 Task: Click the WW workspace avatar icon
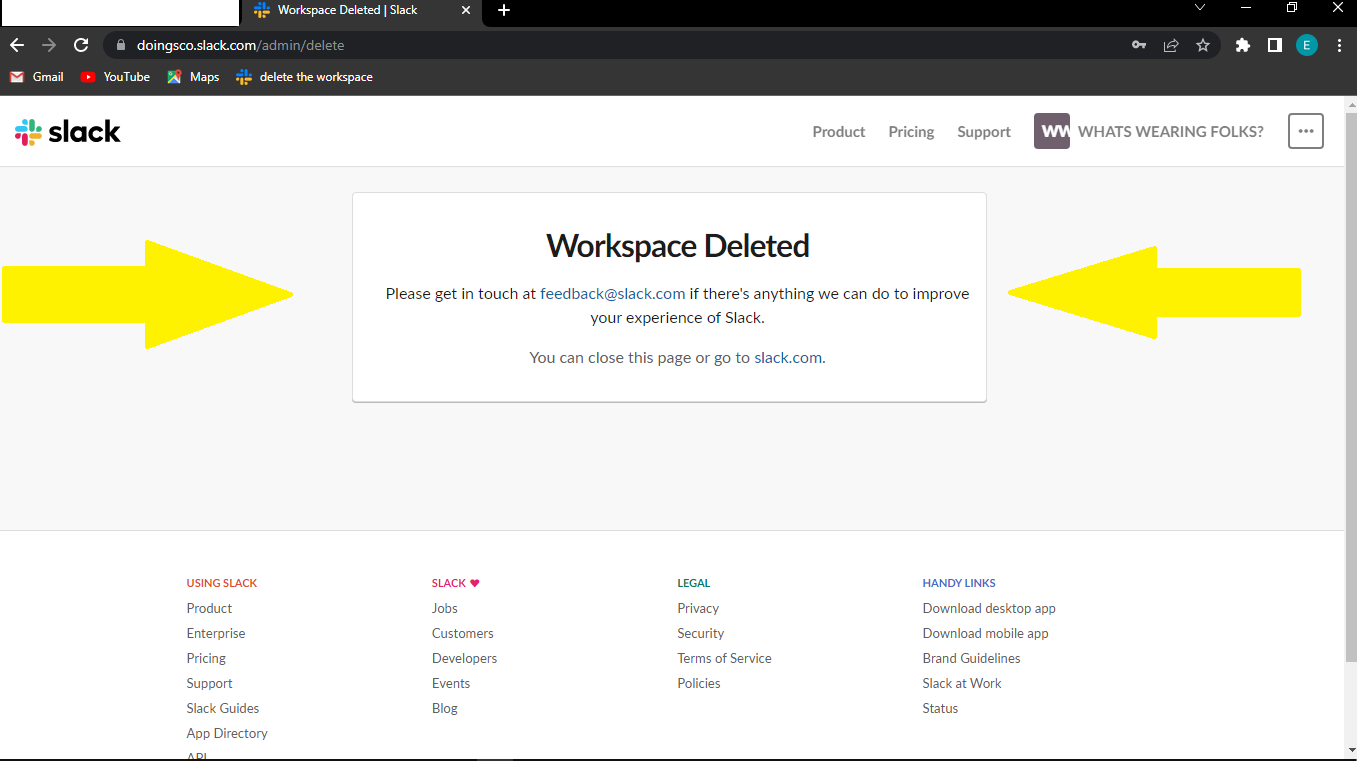[1052, 131]
